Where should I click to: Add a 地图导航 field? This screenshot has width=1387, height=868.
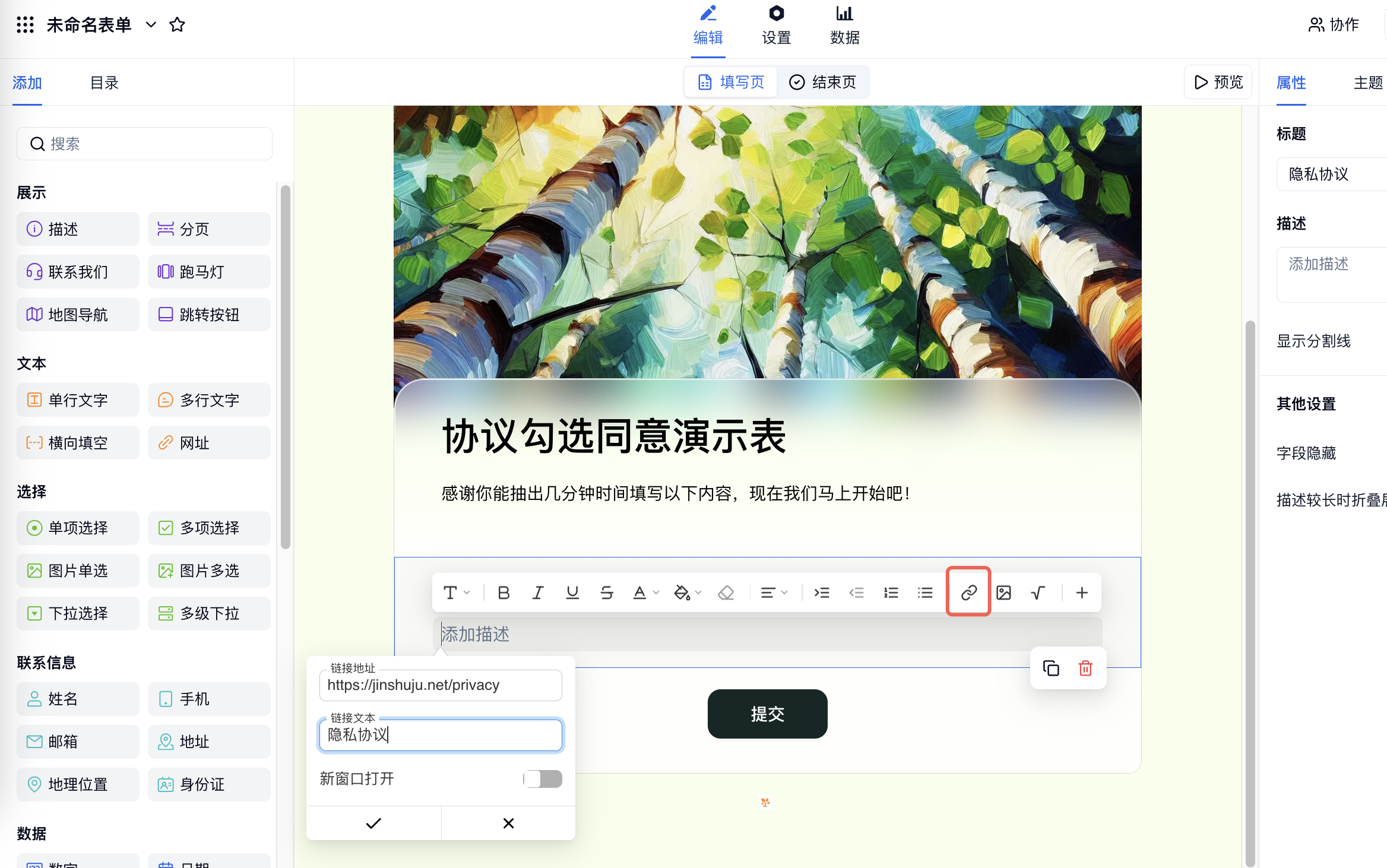click(78, 314)
